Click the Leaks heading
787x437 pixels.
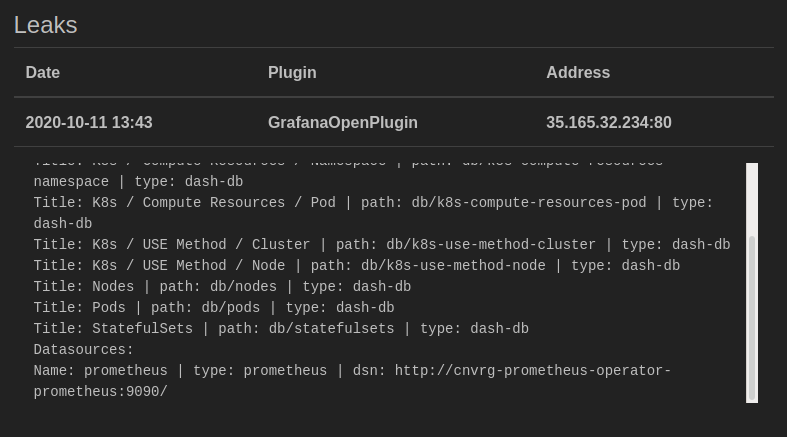pos(46,25)
